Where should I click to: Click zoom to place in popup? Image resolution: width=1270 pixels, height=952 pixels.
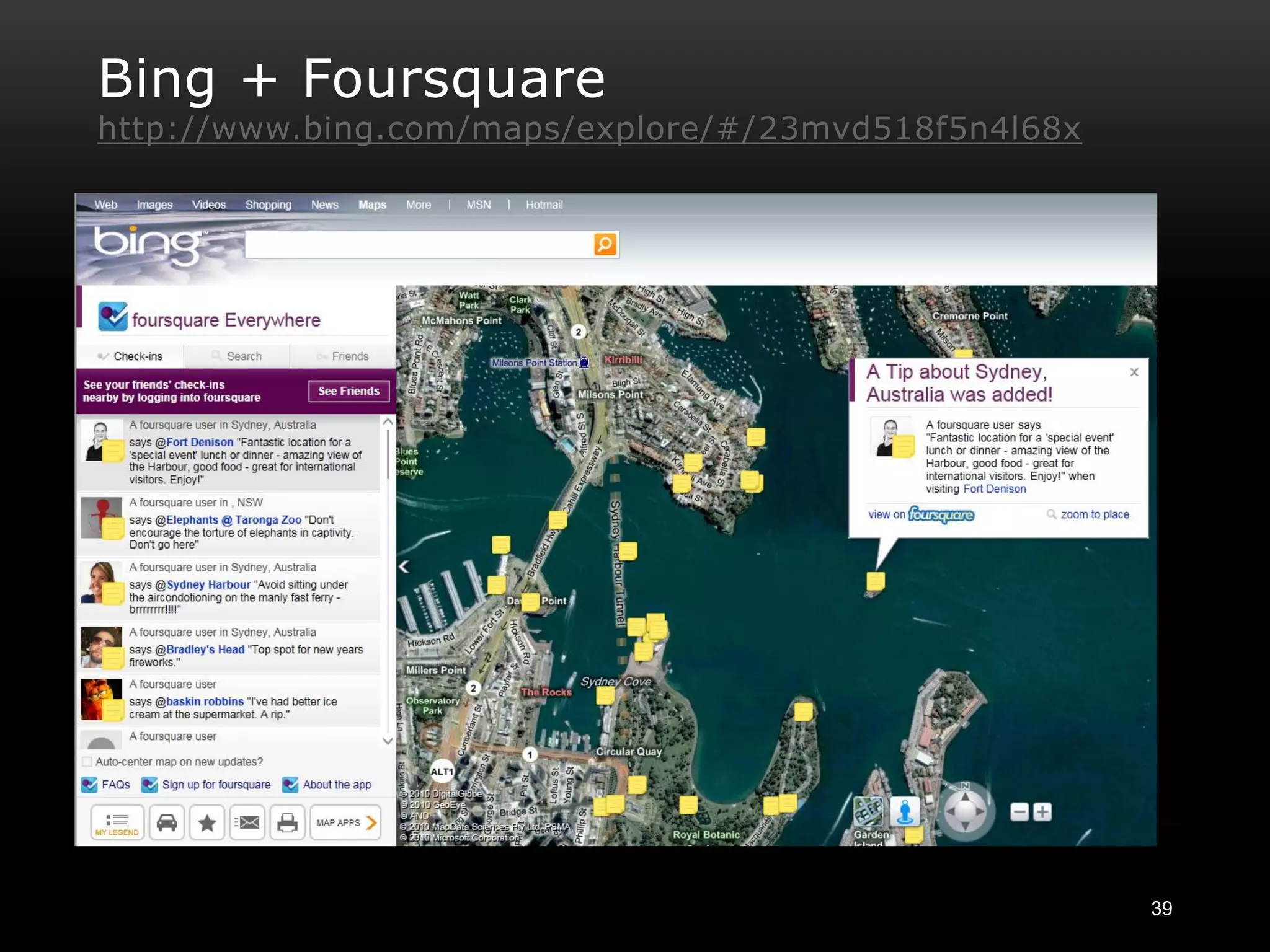coord(1088,514)
